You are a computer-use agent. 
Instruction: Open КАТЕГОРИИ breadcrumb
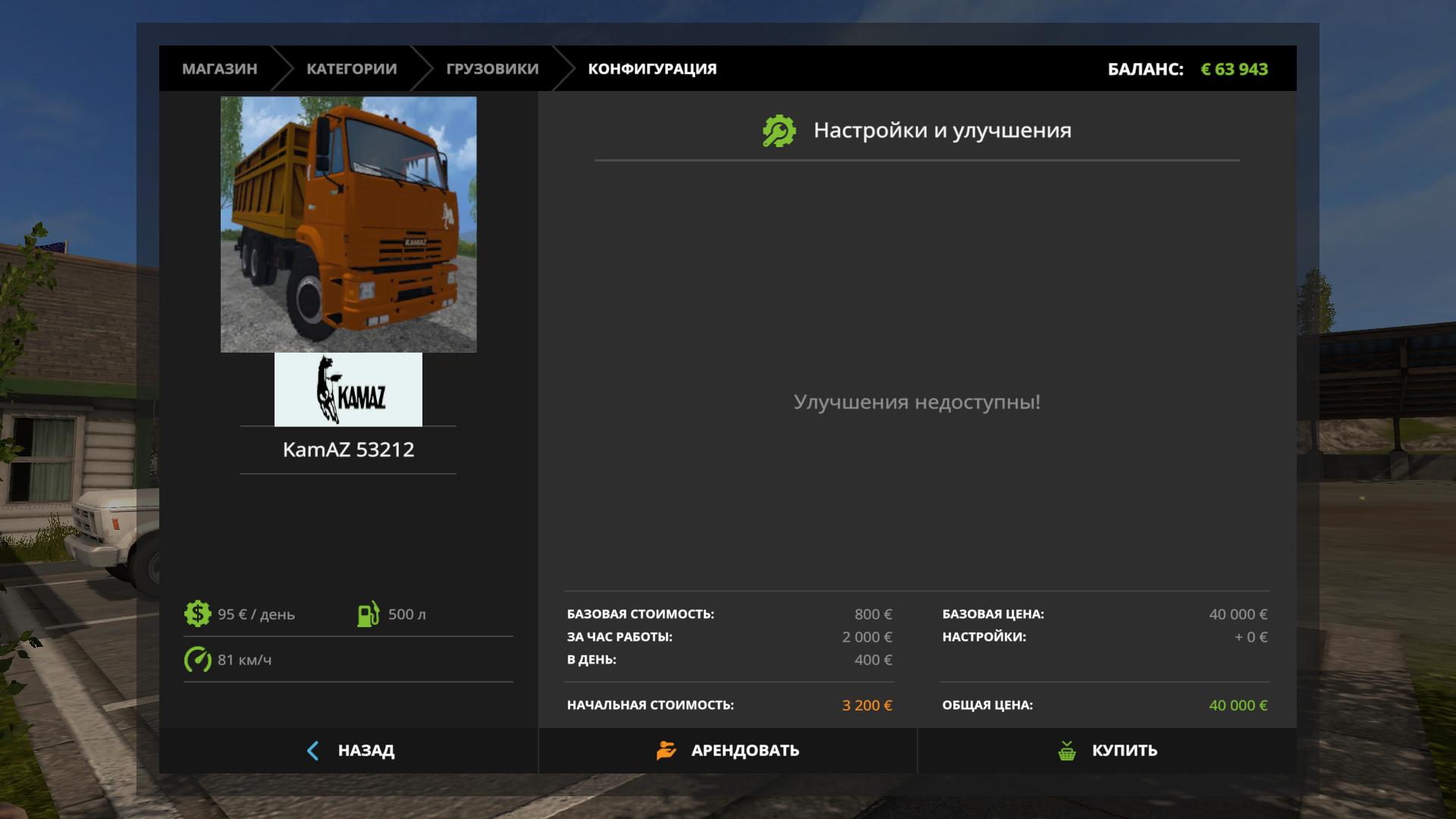[x=351, y=69]
